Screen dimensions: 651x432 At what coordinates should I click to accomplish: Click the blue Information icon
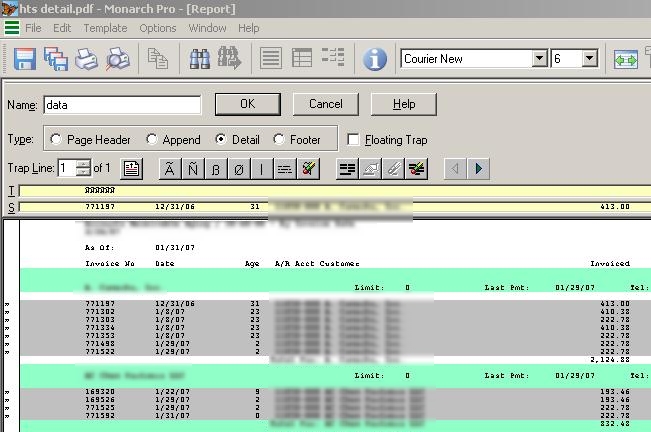[375, 60]
